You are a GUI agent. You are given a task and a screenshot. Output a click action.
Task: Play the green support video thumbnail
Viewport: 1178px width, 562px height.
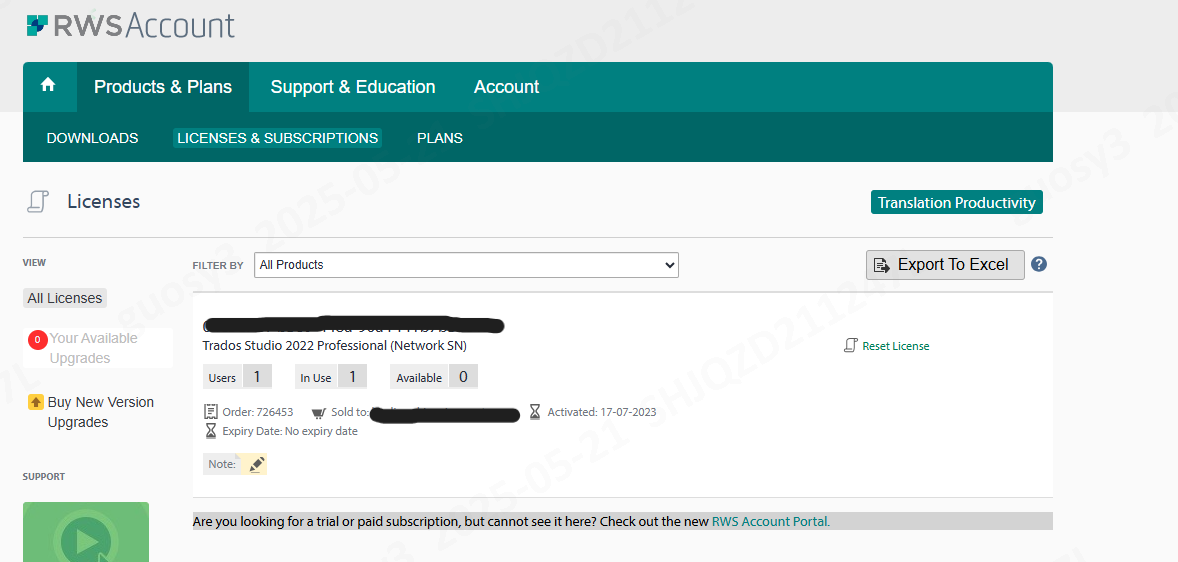(86, 532)
